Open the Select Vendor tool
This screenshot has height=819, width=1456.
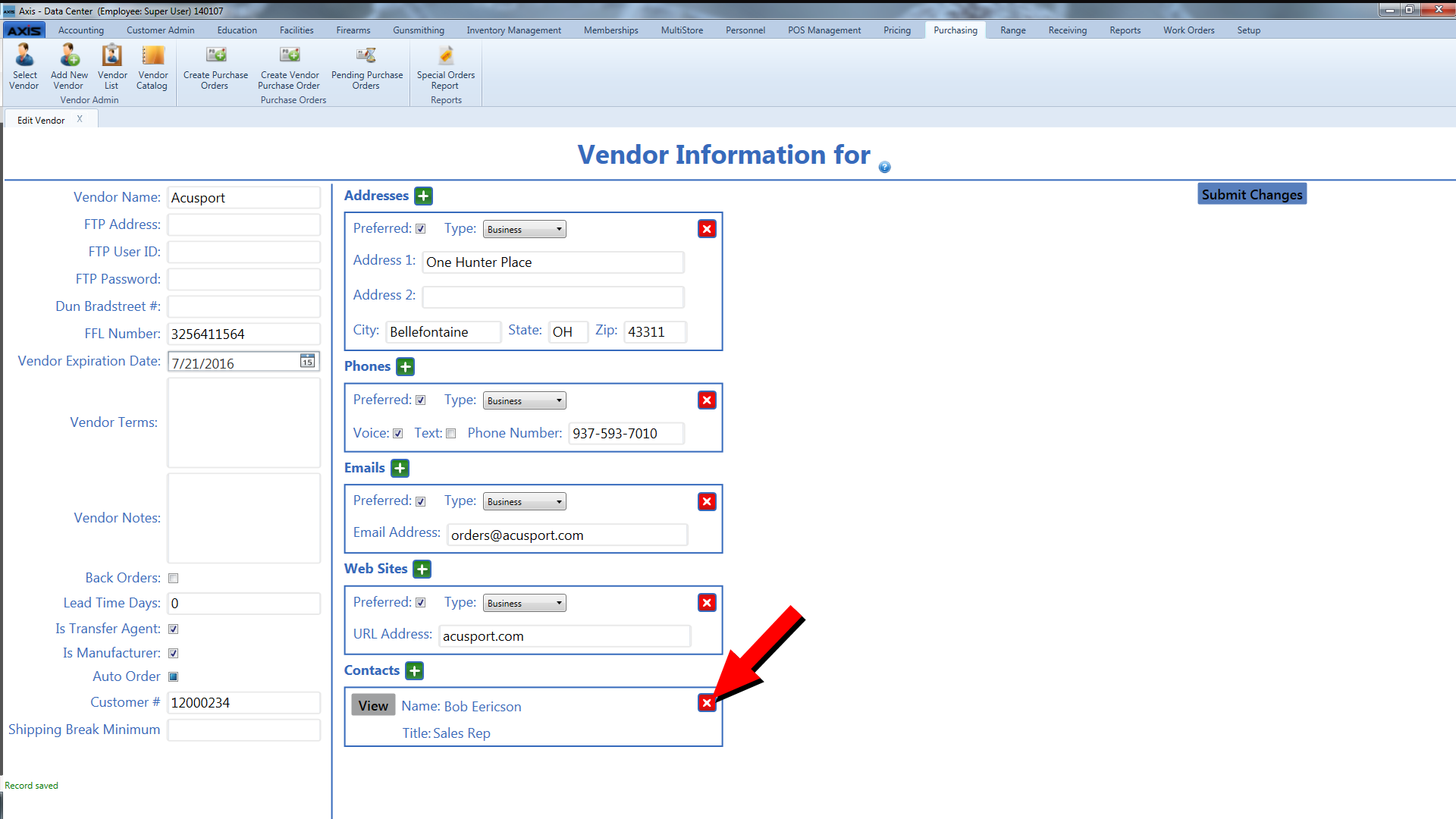[x=24, y=67]
